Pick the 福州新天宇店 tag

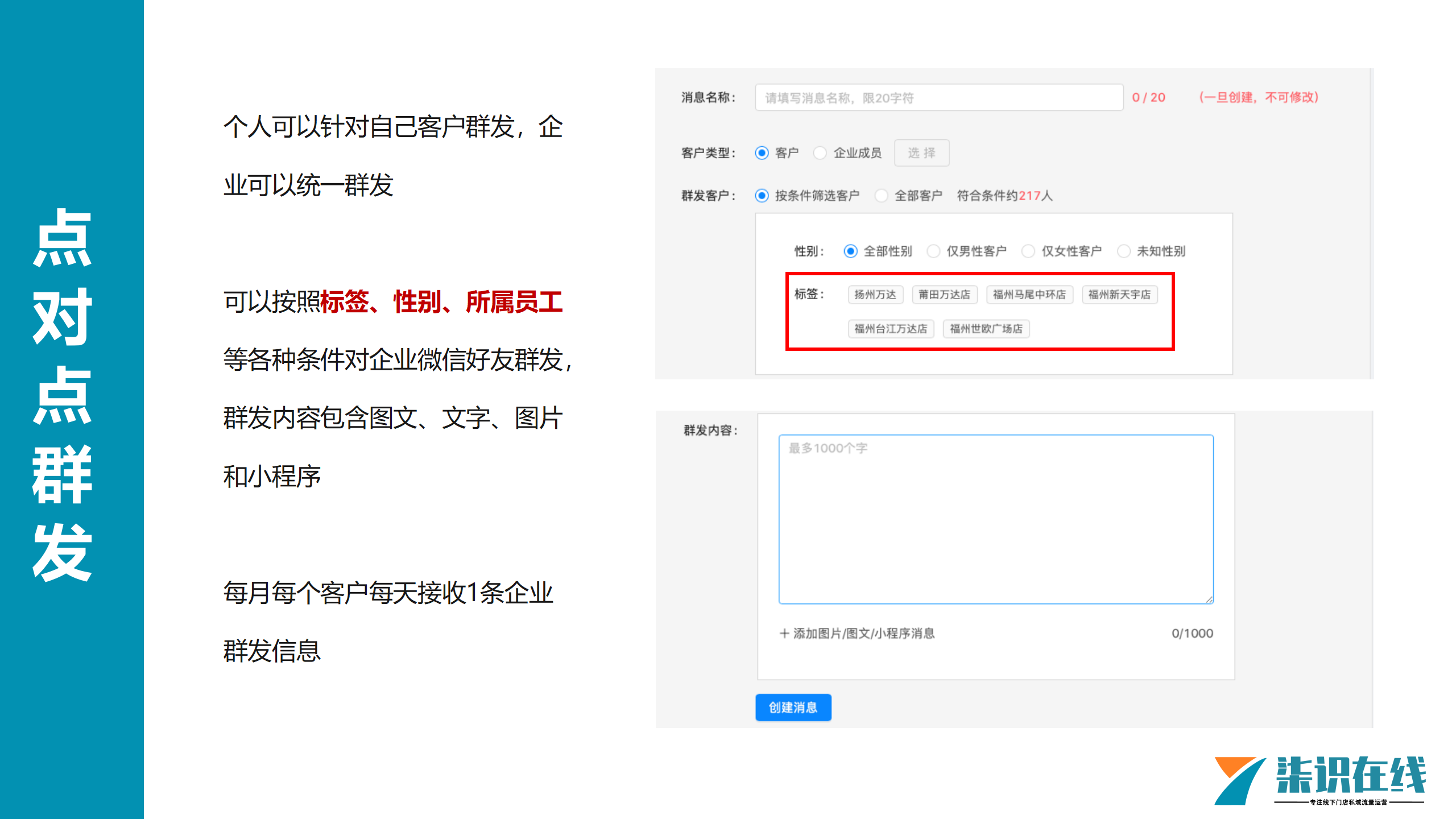1119,295
